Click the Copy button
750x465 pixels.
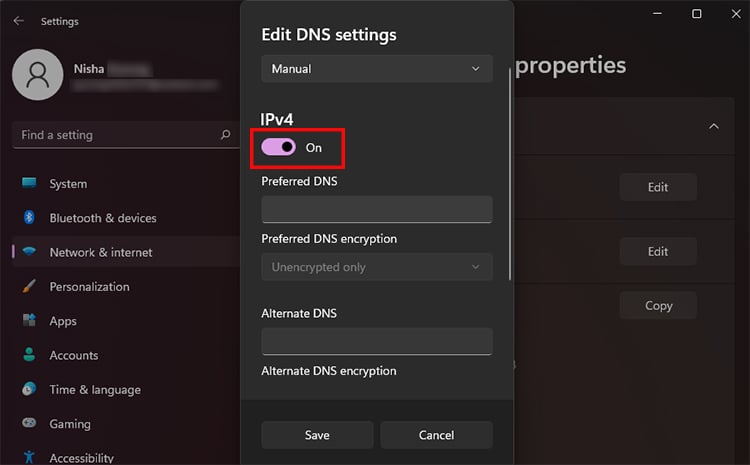click(658, 306)
